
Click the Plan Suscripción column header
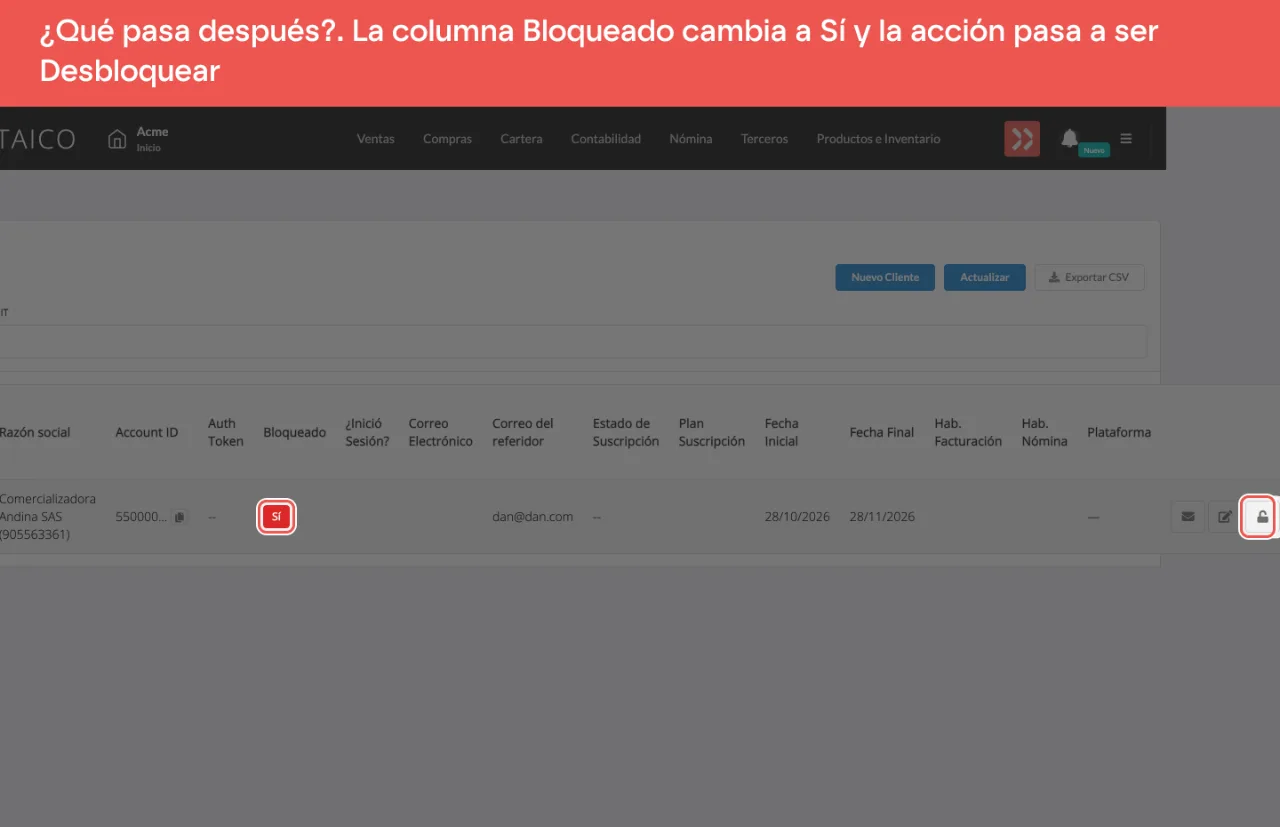pos(712,432)
